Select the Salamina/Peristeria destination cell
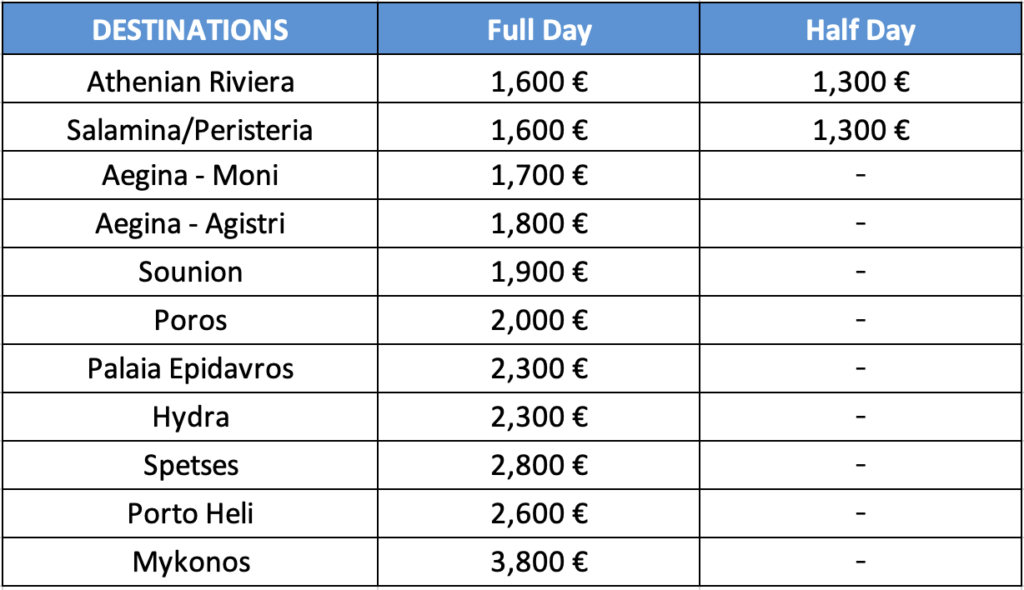Image resolution: width=1024 pixels, height=590 pixels. tap(190, 130)
